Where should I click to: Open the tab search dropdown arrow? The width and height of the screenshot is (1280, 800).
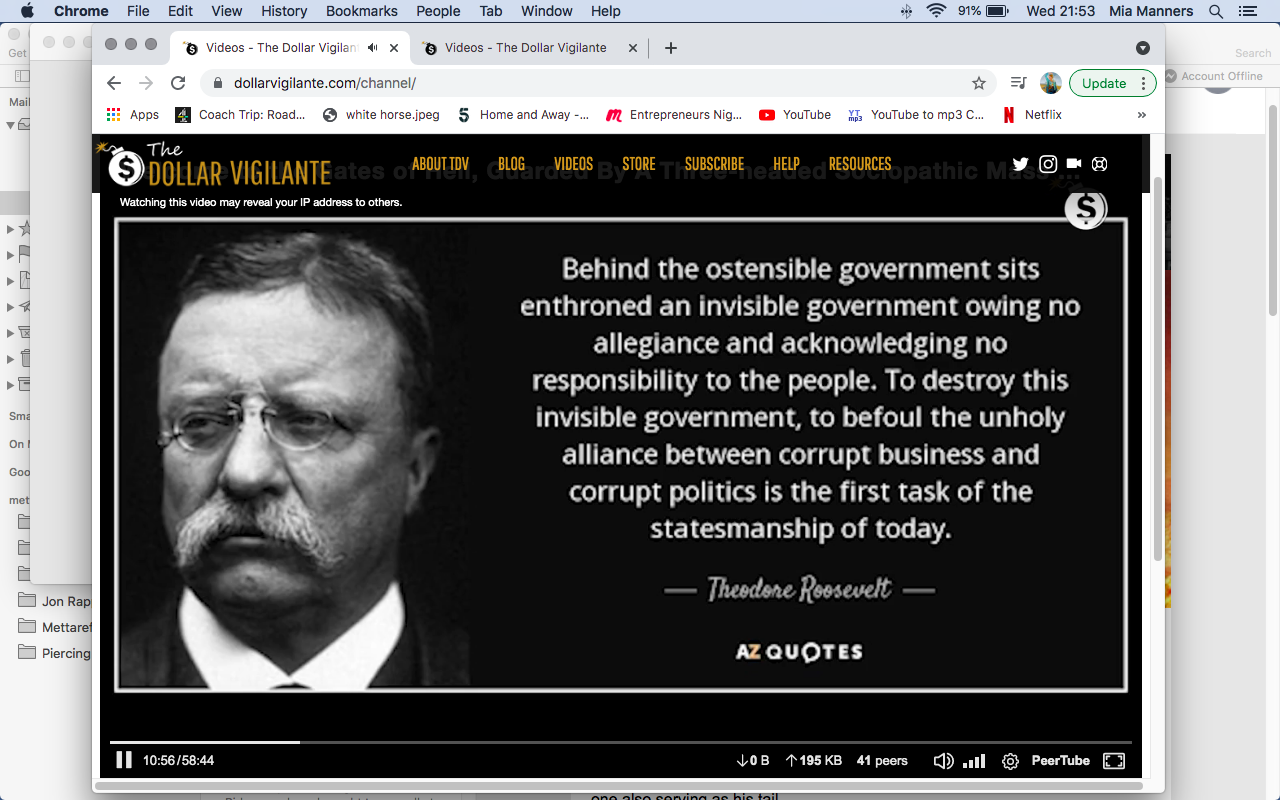click(1143, 48)
